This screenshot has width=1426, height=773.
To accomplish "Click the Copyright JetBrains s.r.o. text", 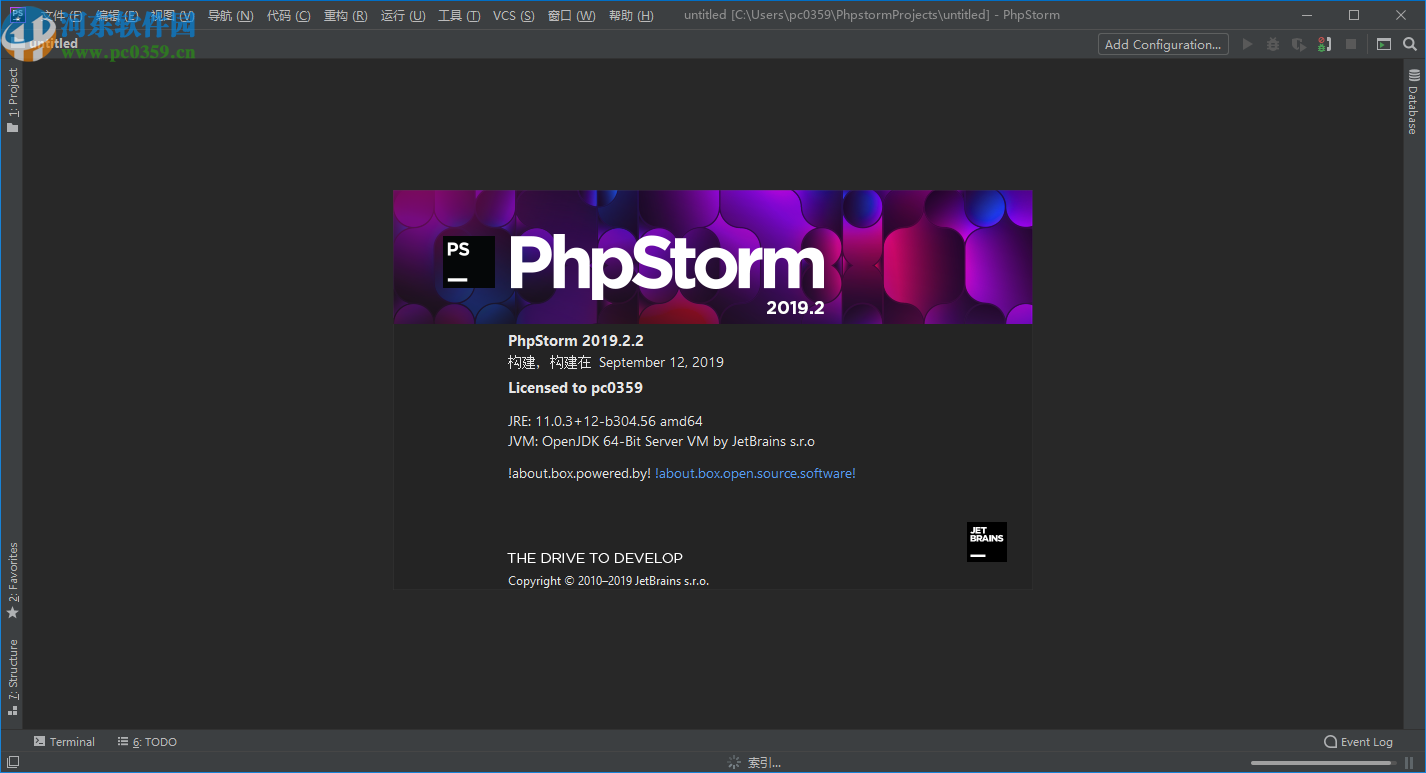I will click(608, 581).
